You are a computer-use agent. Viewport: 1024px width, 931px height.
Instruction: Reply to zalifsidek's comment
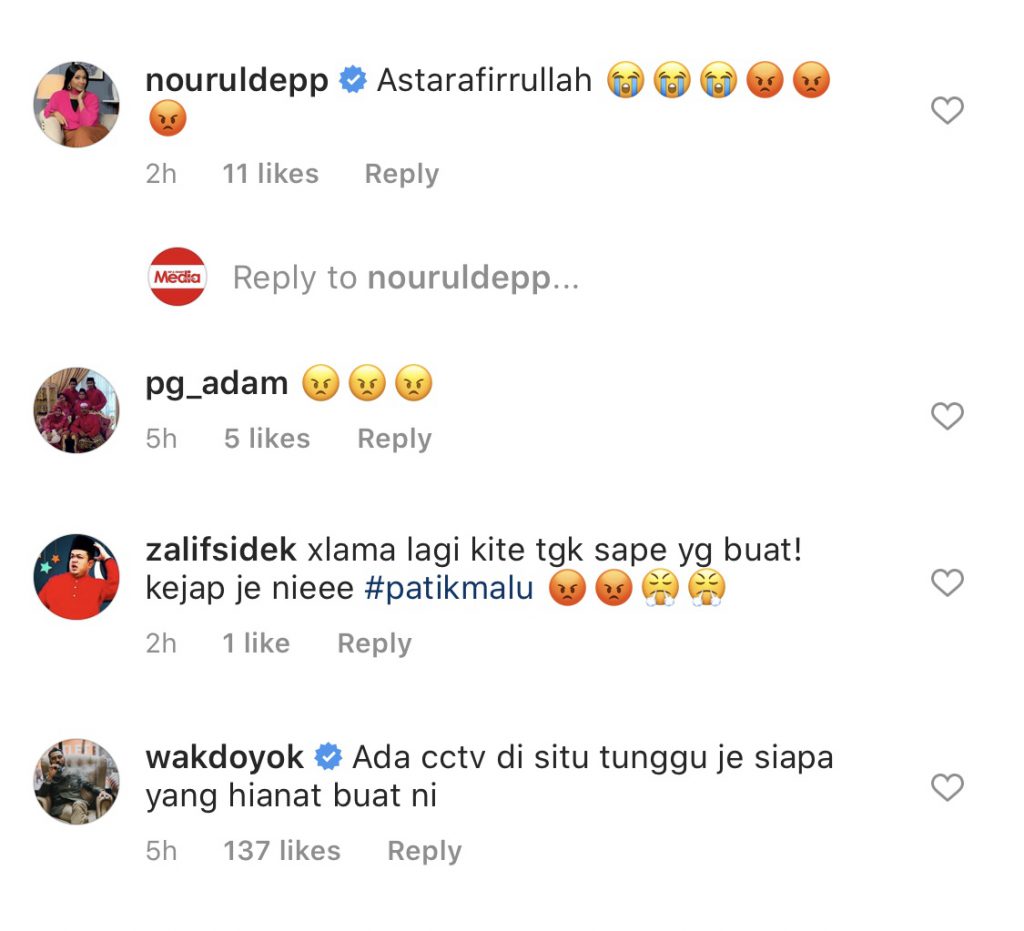click(x=374, y=644)
